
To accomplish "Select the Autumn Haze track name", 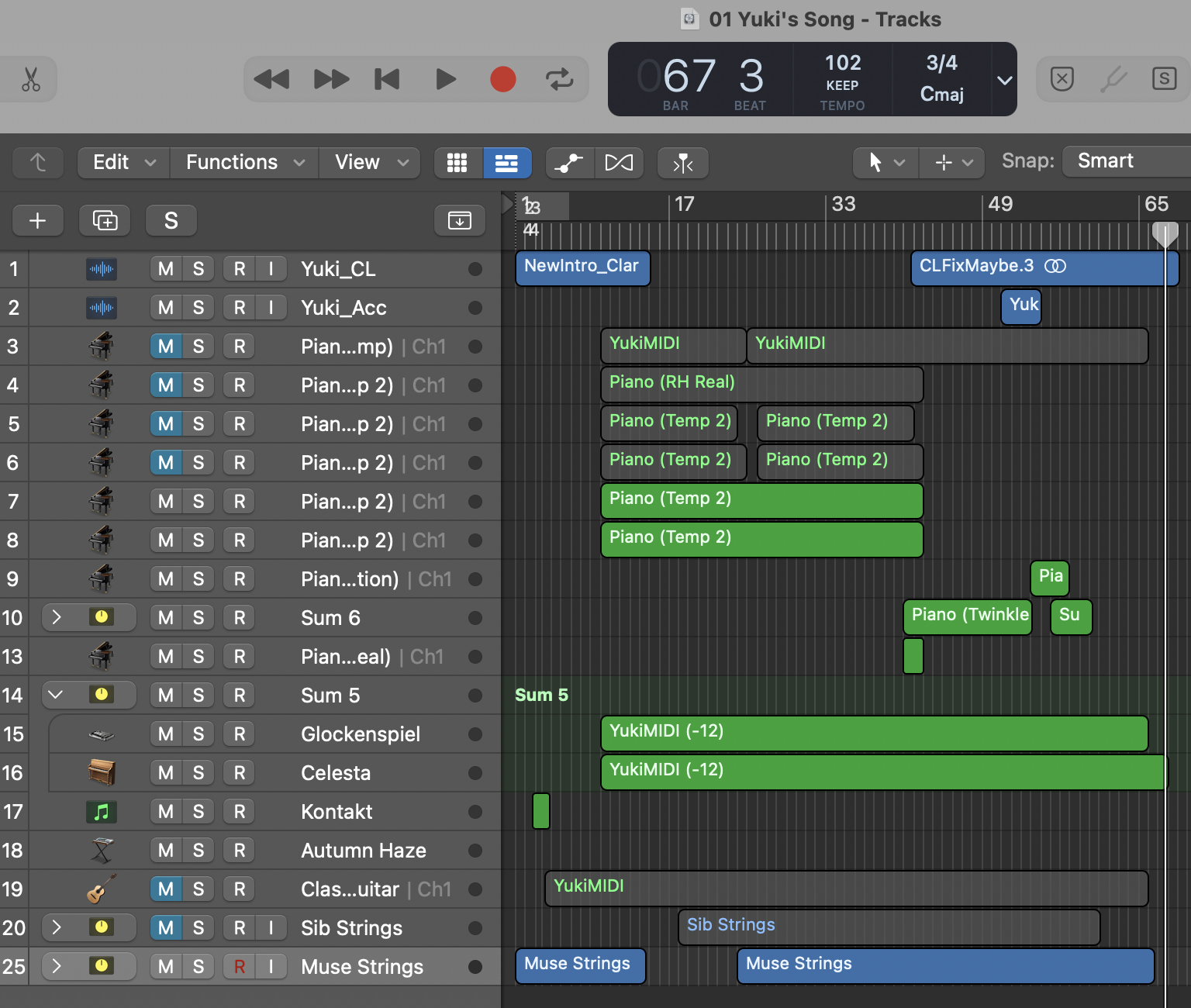I will (x=364, y=851).
